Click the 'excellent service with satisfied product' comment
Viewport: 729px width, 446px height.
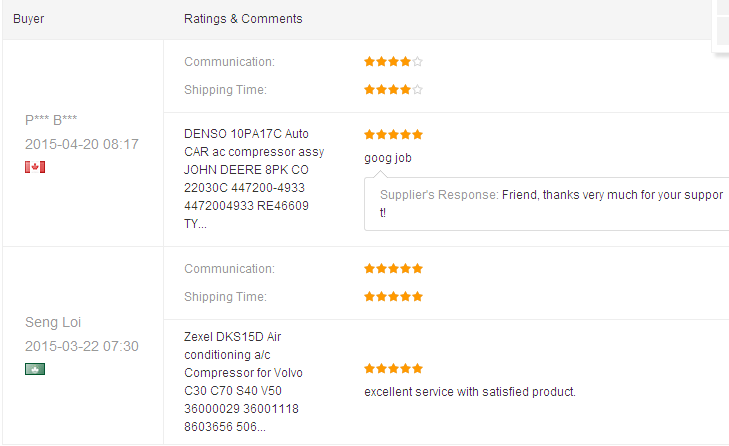[470, 391]
